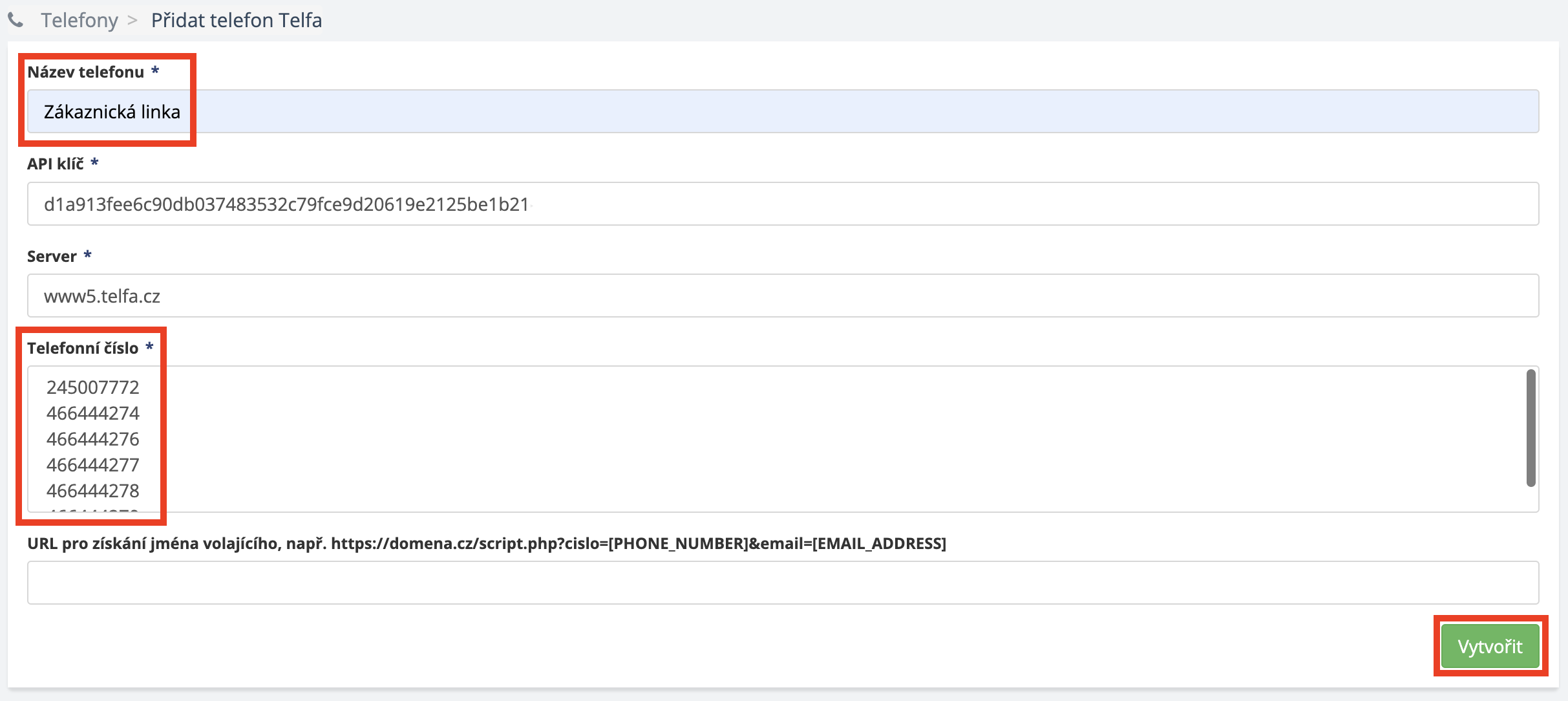Click the Přidat telefon Telfa breadcrumb title
This screenshot has width=1568, height=701.
click(236, 21)
